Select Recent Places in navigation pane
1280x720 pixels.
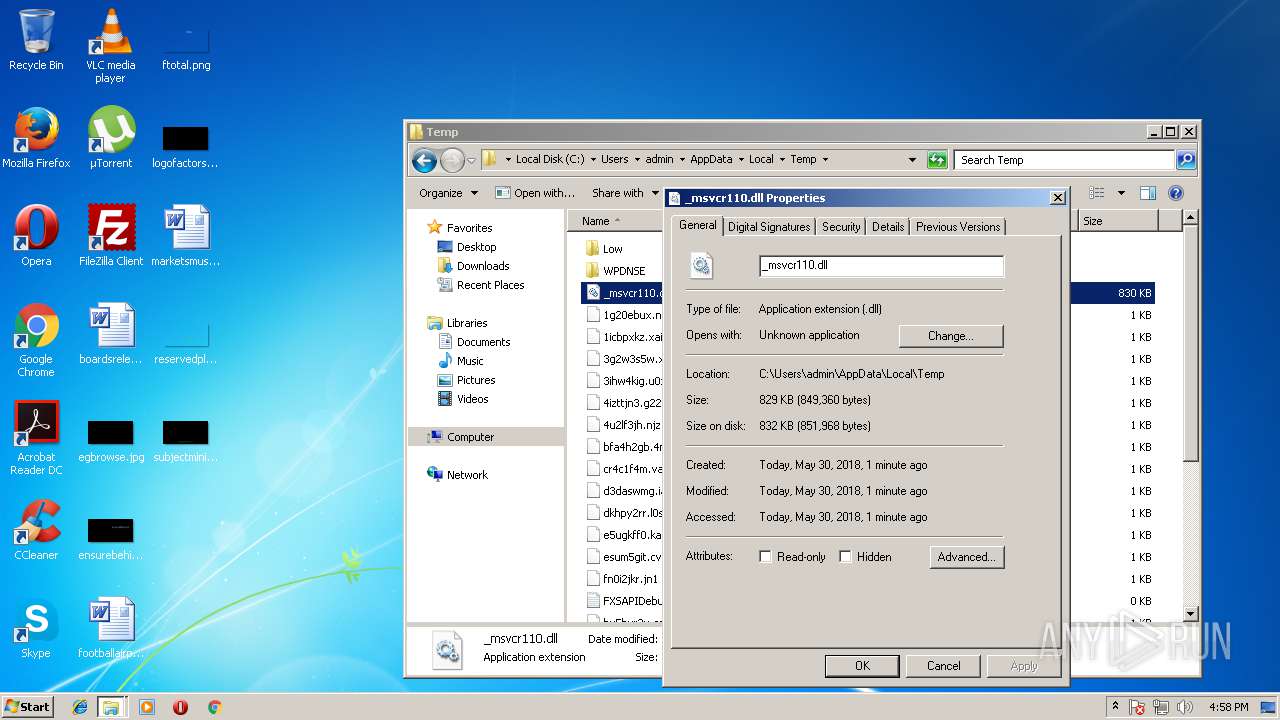480,285
